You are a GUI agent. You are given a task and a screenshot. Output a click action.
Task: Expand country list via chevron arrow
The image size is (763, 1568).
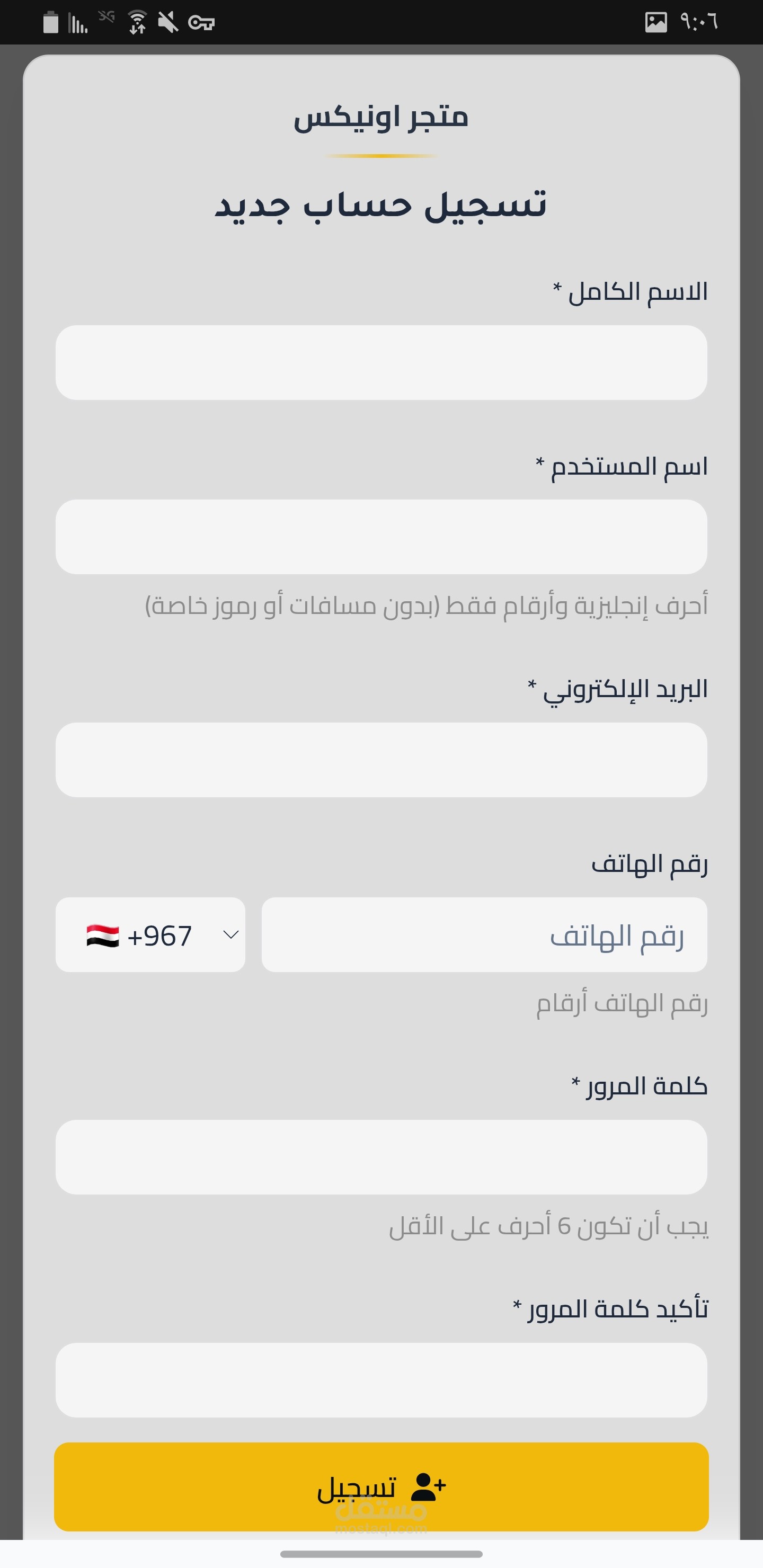tap(231, 934)
